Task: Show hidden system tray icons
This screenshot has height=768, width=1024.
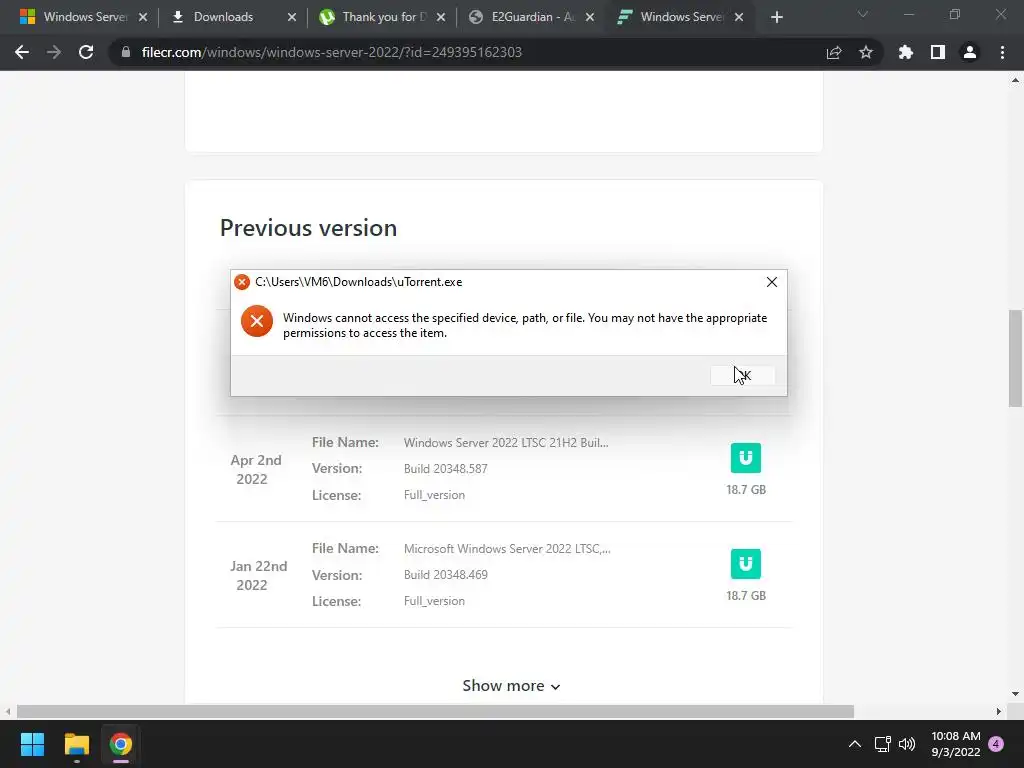Action: 854,744
